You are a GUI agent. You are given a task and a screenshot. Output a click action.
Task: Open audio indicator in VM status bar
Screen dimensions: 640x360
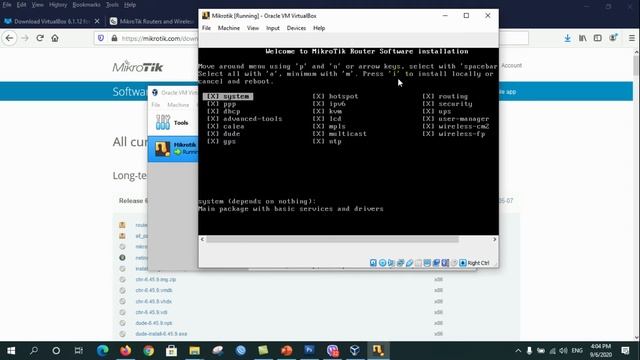(391, 263)
